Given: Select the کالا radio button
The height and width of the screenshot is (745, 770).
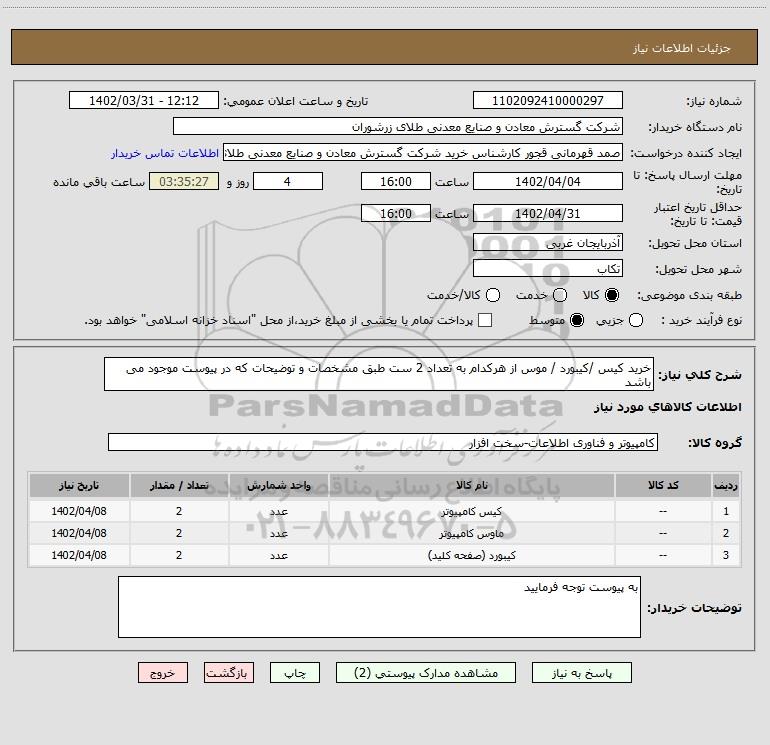Looking at the screenshot, I should coord(612,295).
